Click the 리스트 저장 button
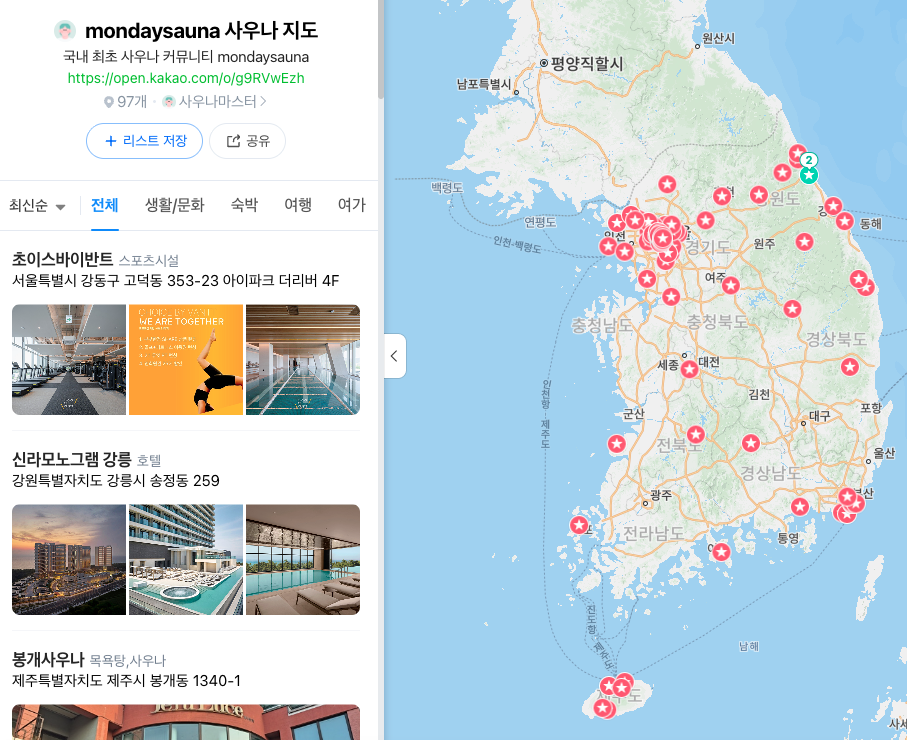This screenshot has height=740, width=907. (145, 141)
